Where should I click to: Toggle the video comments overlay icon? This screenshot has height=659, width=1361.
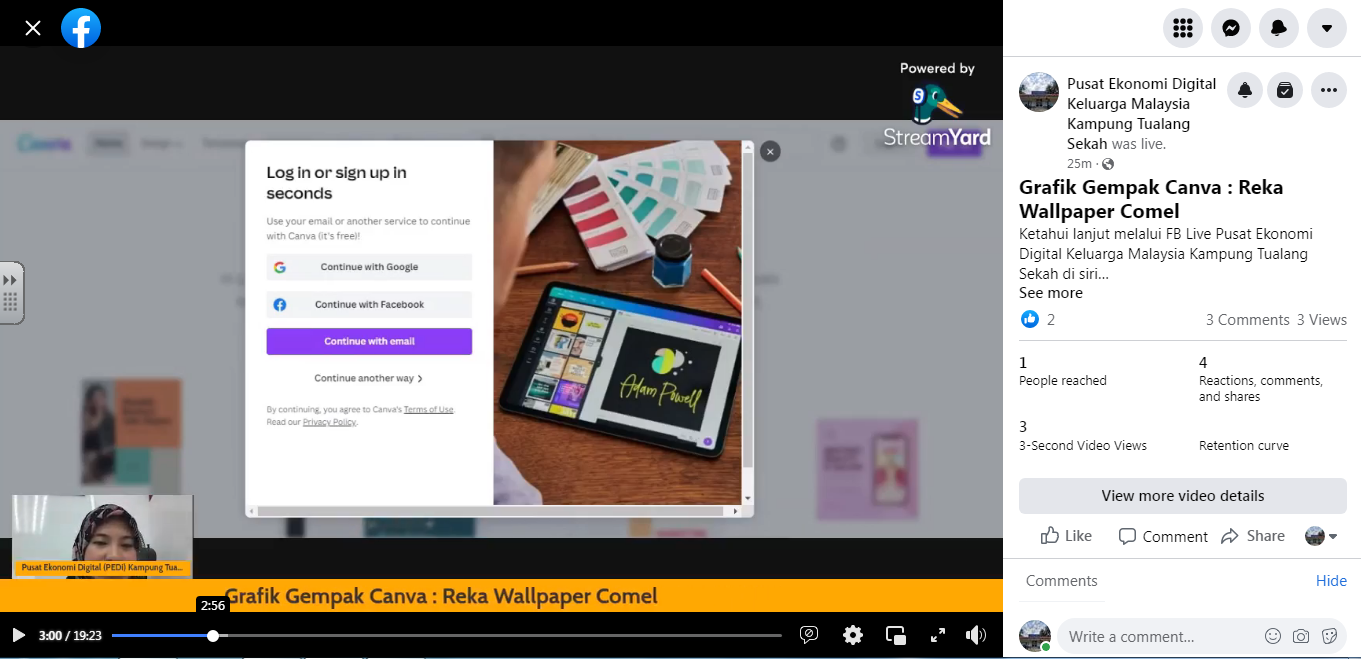(810, 635)
